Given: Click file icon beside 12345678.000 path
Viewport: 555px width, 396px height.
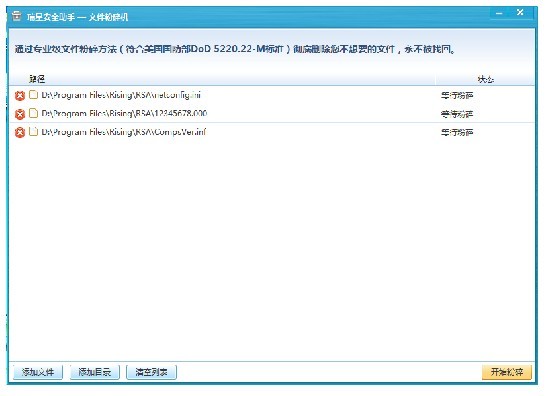Looking at the screenshot, I should pos(33,113).
